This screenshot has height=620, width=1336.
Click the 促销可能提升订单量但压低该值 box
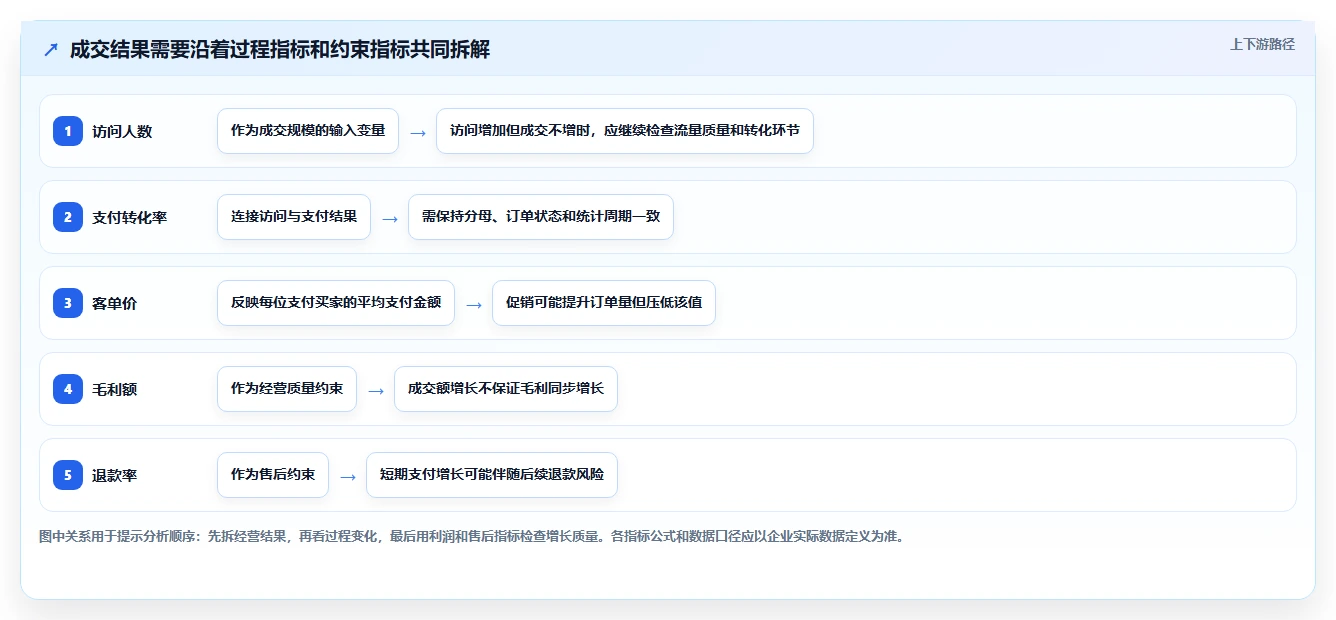[x=604, y=303]
